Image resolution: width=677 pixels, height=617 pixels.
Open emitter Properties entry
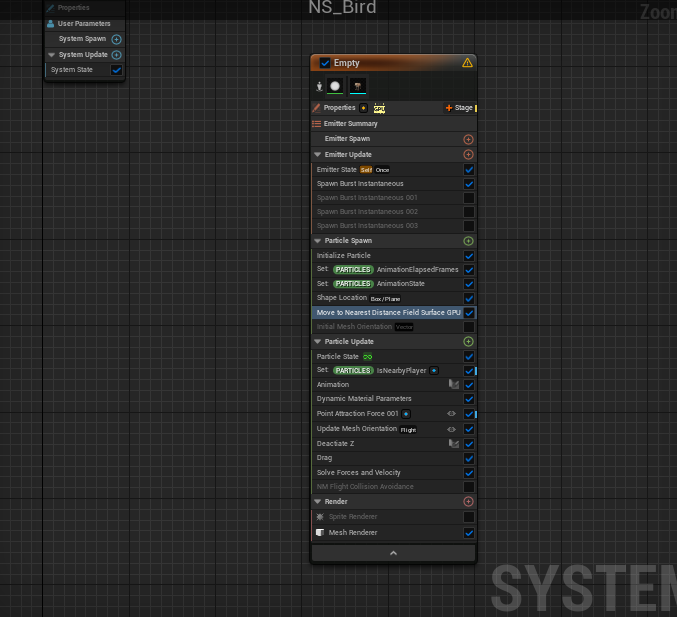(x=339, y=108)
